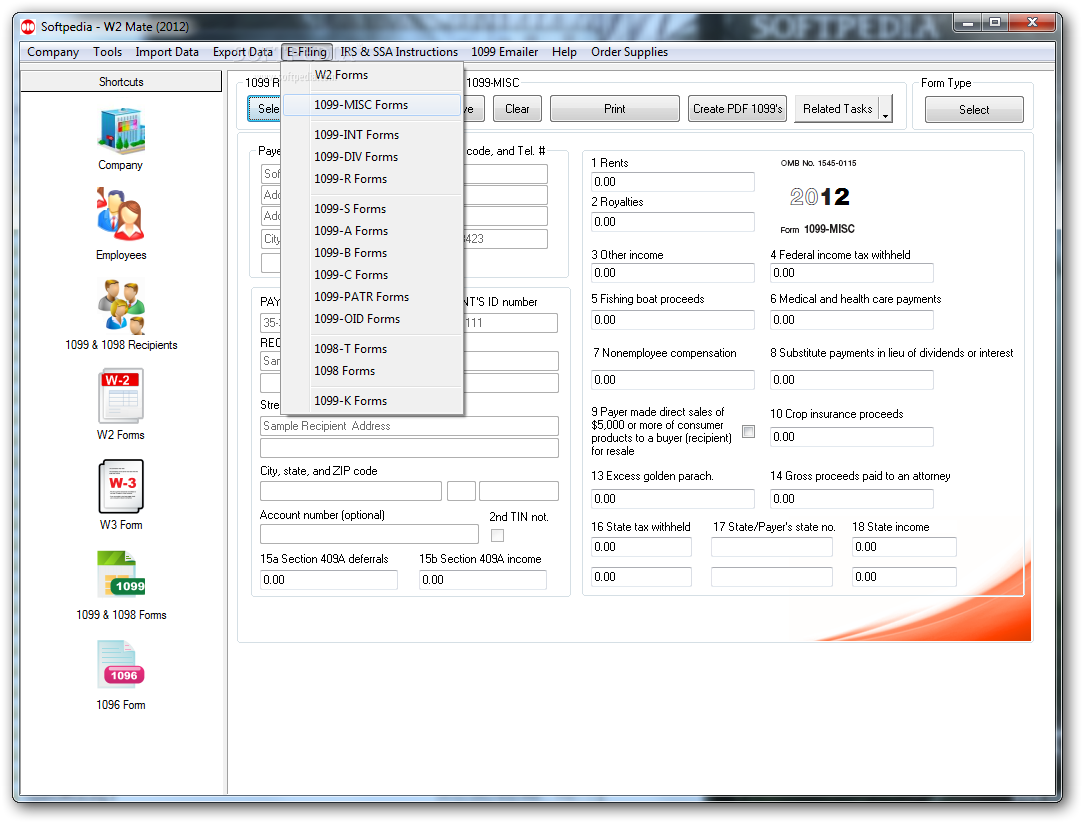Choose 1099-DIV Forms menu entry
Screen dimensions: 1083x823
point(373,157)
